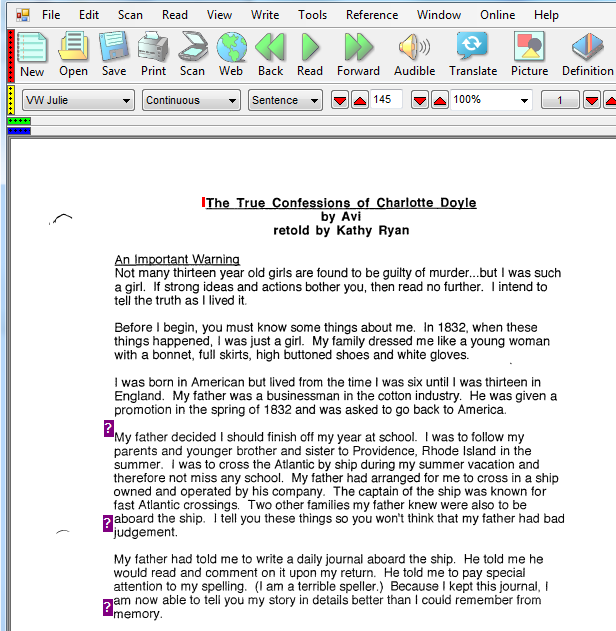Click the text 'by Avi'
616x631 pixels.
point(341,217)
